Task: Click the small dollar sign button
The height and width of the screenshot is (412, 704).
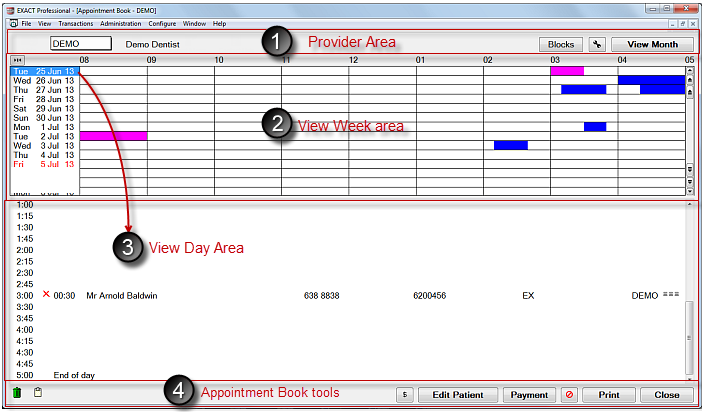Action: [x=404, y=395]
